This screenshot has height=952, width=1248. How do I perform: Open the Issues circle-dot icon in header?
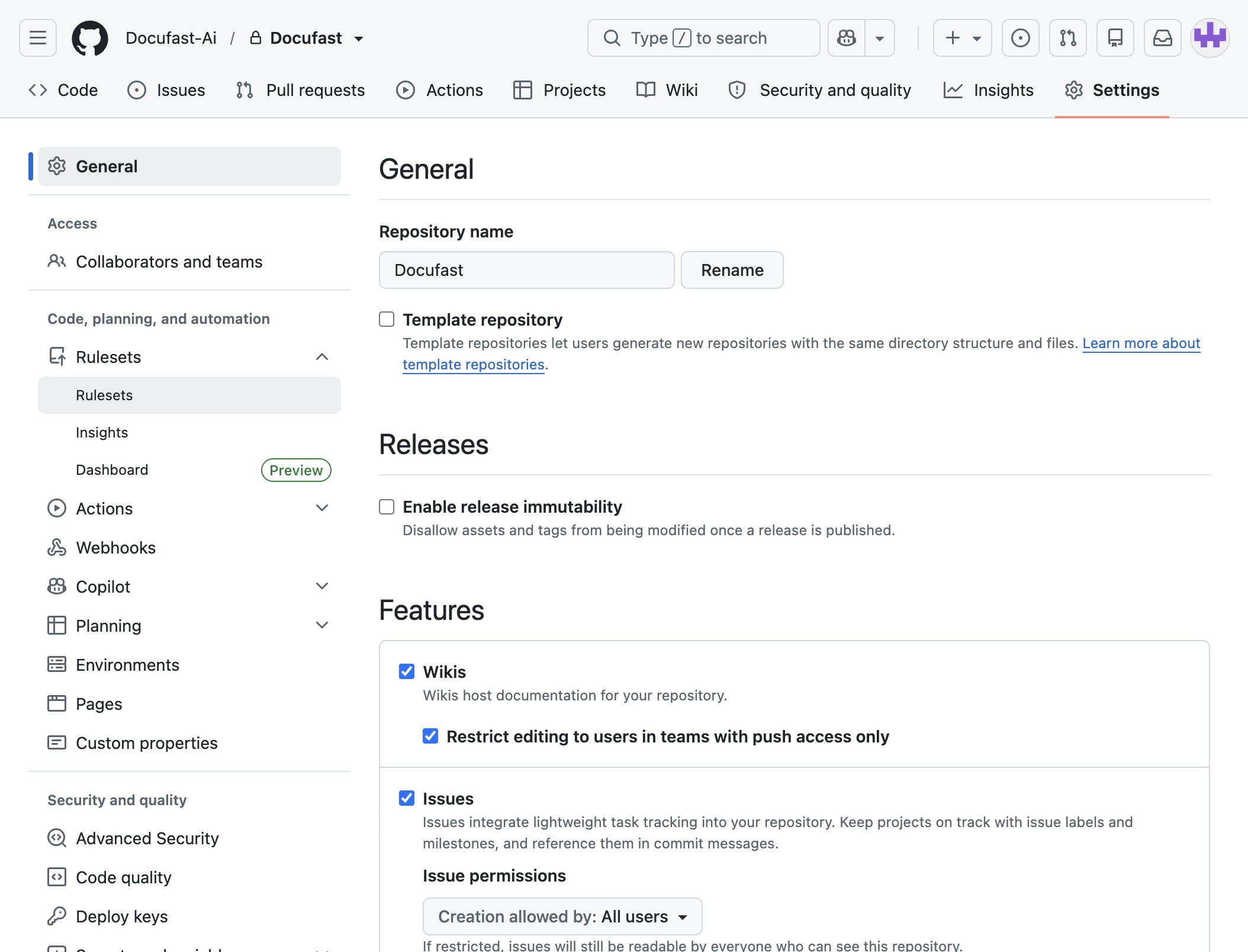pos(1020,38)
